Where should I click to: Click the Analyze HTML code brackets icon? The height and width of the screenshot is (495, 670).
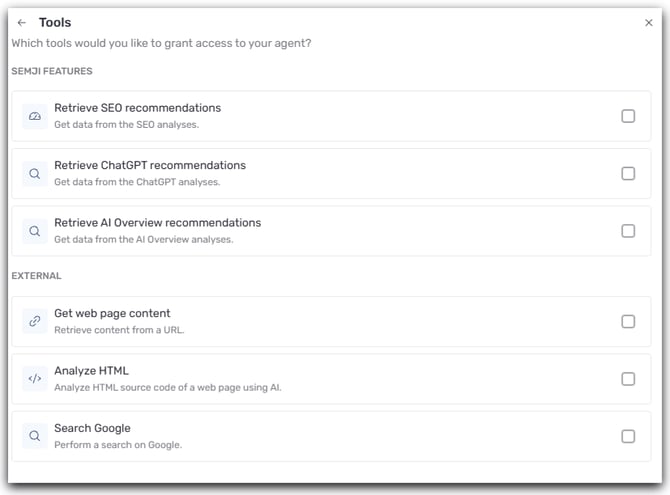(35, 379)
